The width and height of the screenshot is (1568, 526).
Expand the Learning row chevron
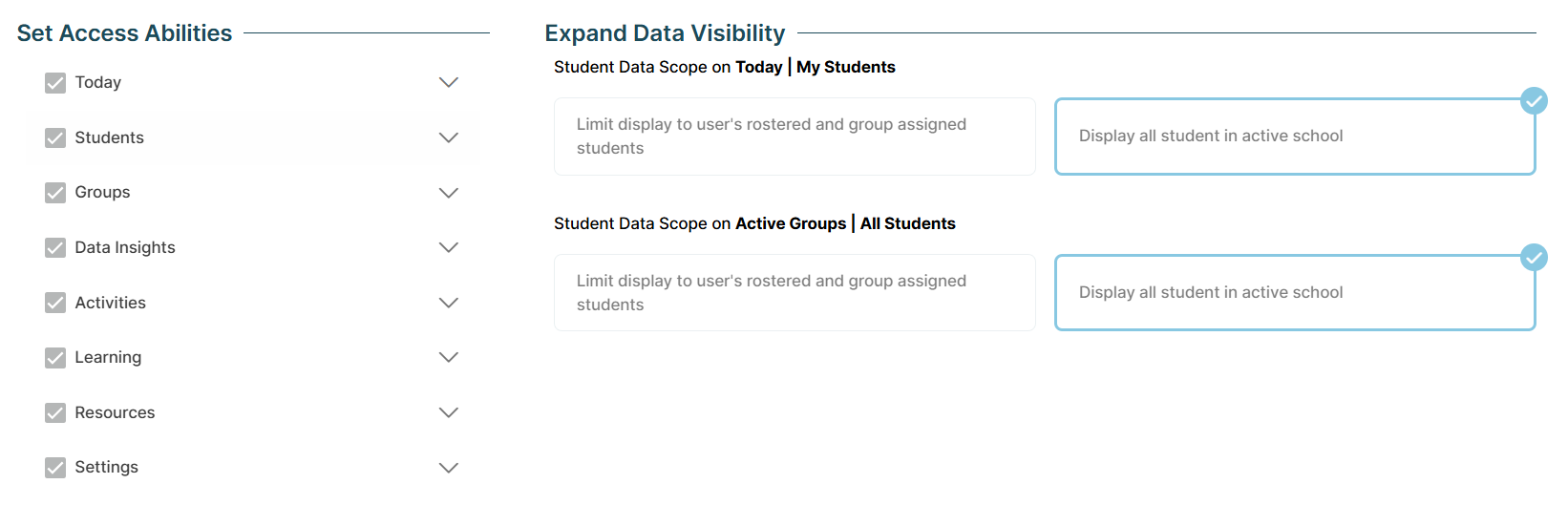pos(449,357)
